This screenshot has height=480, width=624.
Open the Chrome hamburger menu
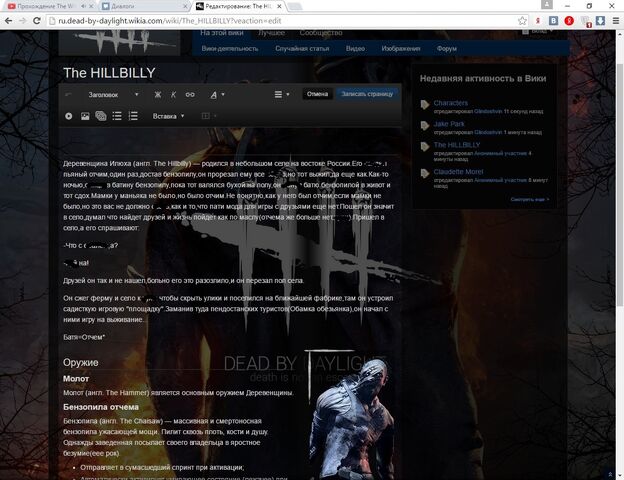click(616, 21)
